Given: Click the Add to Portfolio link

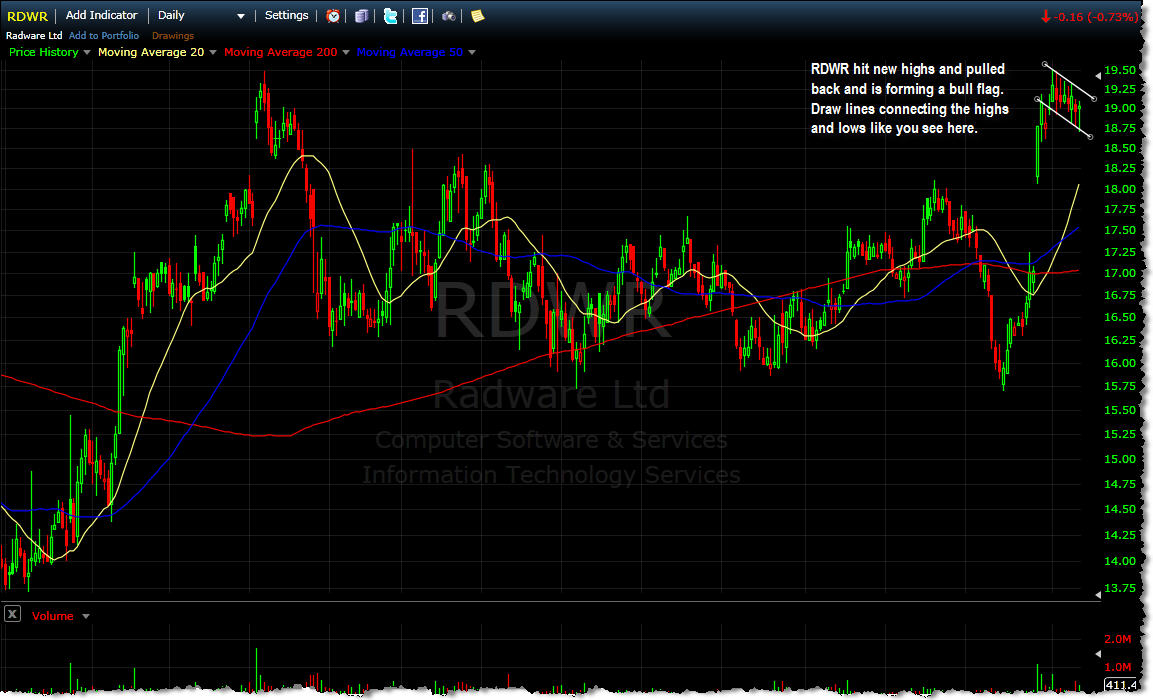Looking at the screenshot, I should 104,35.
